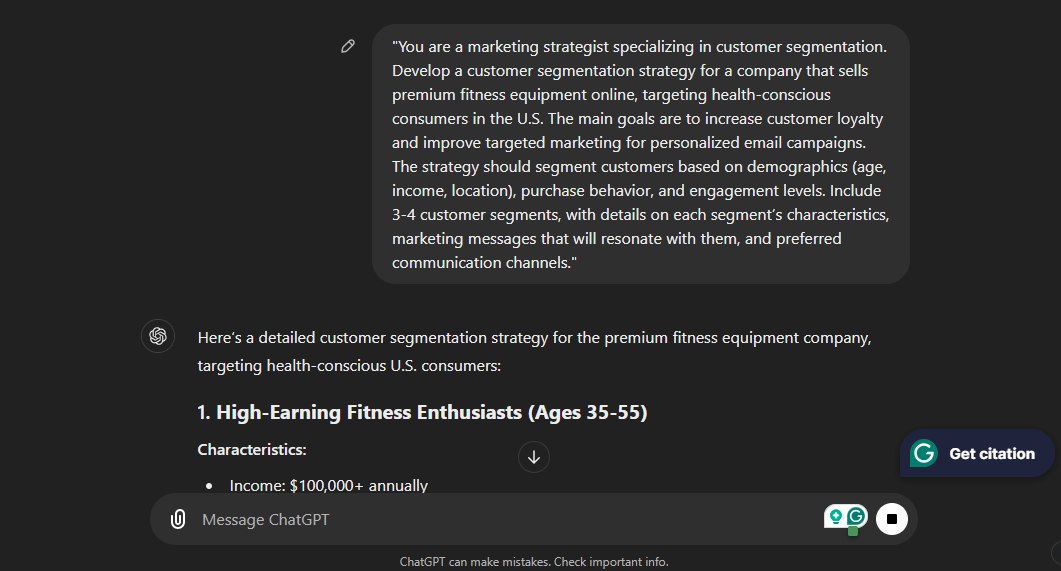The width and height of the screenshot is (1061, 571).
Task: Edit the user prompt with pencil icon
Action: (x=348, y=46)
